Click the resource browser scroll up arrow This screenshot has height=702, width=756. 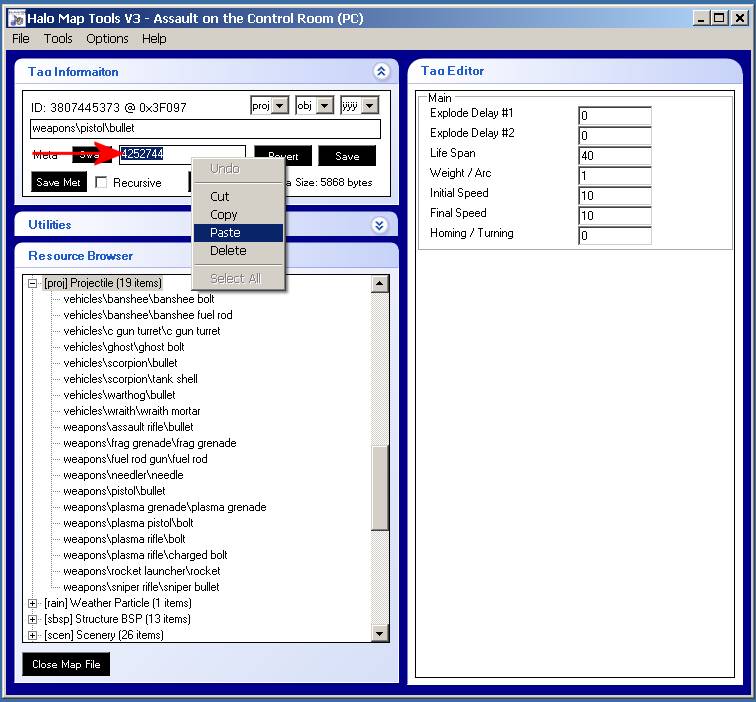point(380,284)
